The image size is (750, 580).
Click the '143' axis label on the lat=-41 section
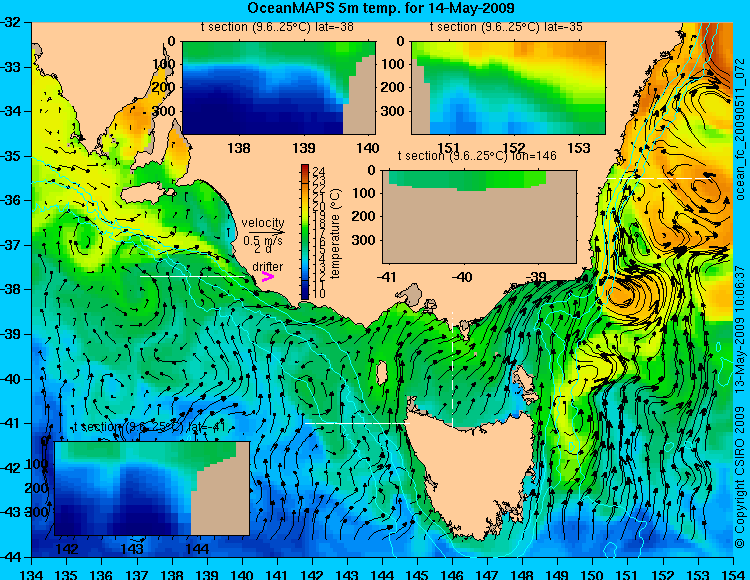point(132,548)
